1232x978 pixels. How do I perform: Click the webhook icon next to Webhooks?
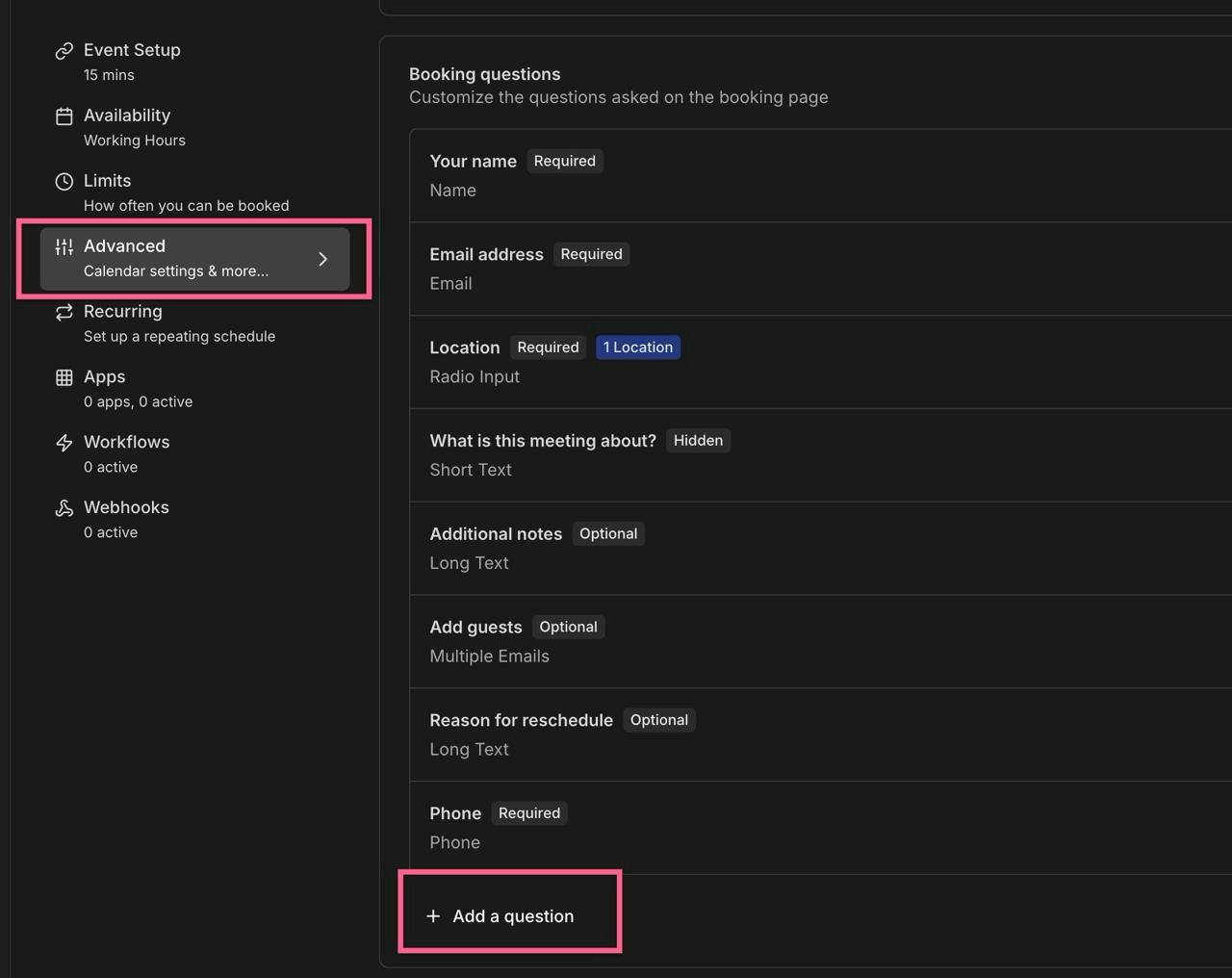[64, 507]
